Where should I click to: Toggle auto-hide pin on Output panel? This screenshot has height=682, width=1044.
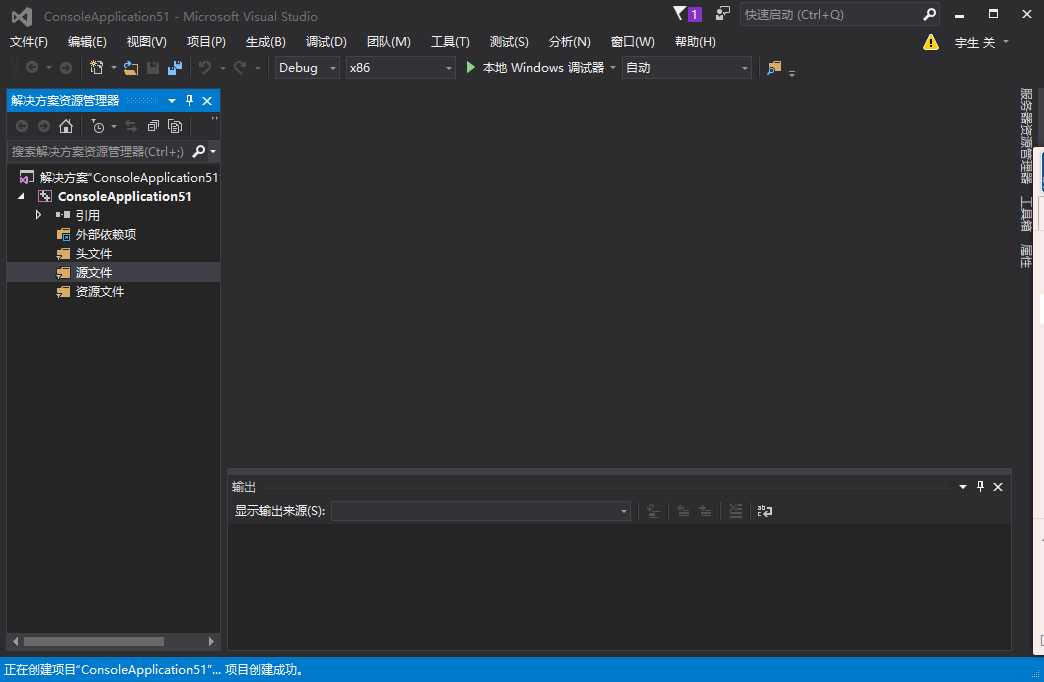click(x=980, y=487)
